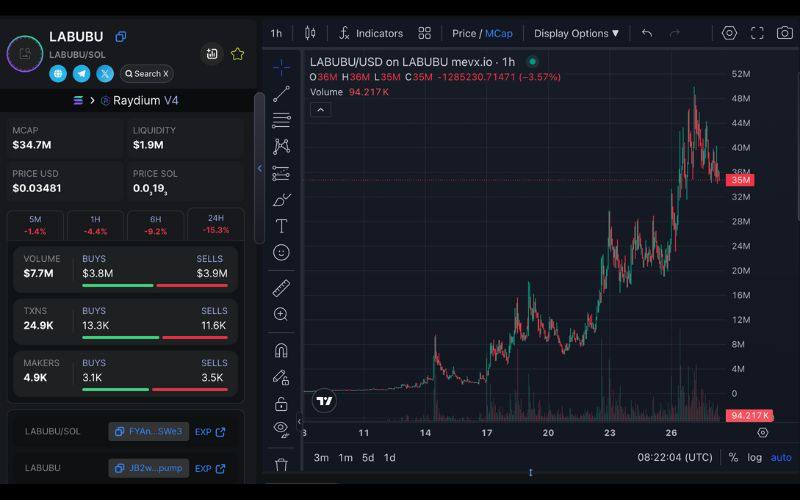Open the Indicators menu

(371, 34)
